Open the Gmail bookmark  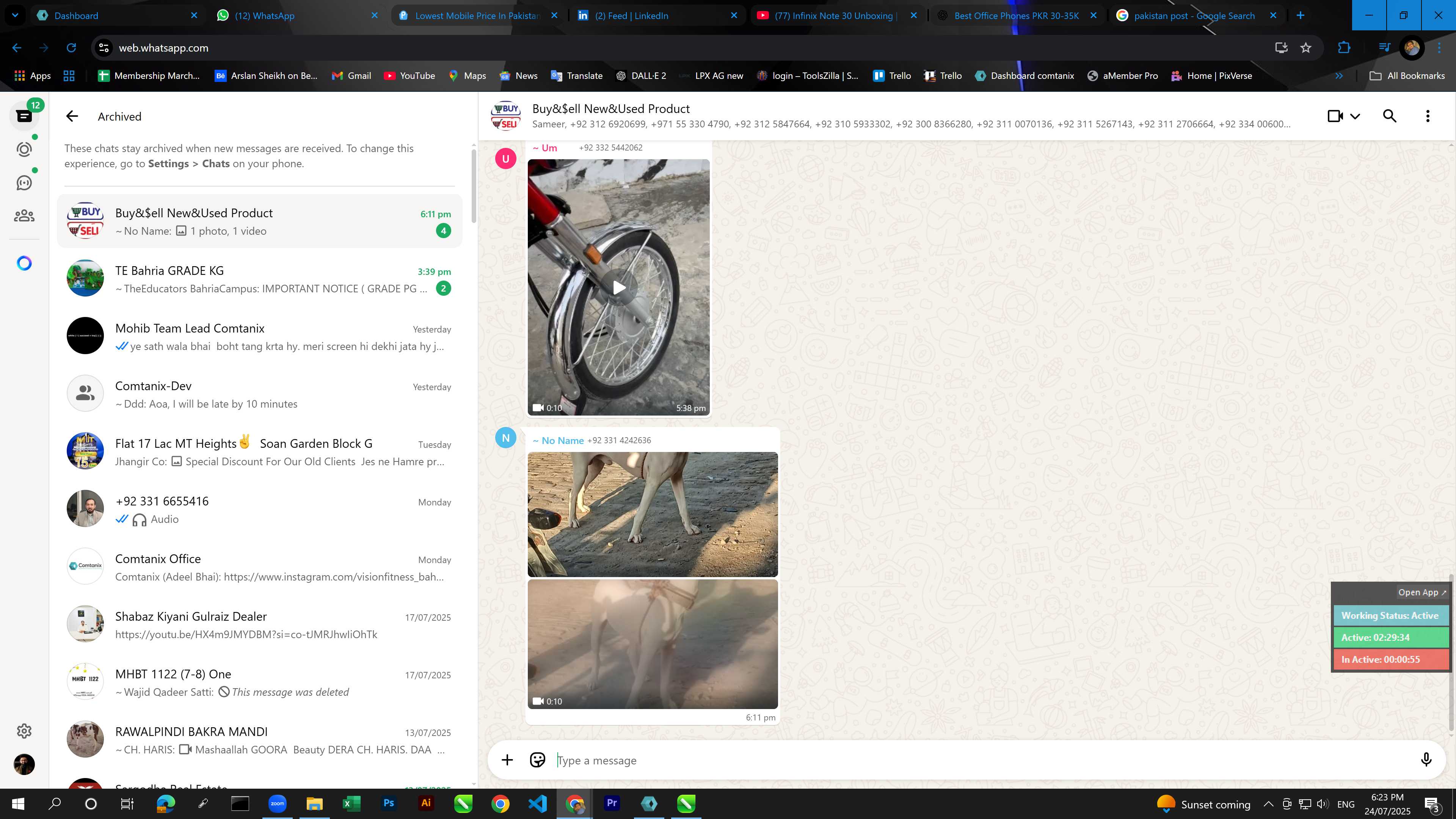[x=351, y=76]
